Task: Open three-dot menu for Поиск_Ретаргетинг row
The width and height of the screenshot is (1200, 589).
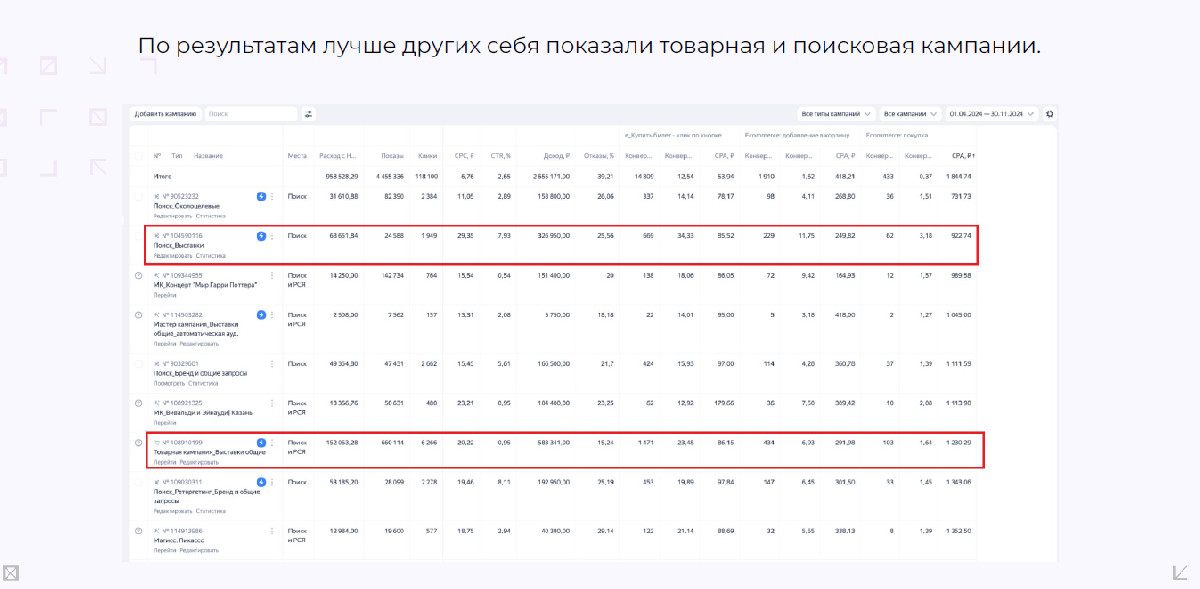Action: point(272,482)
